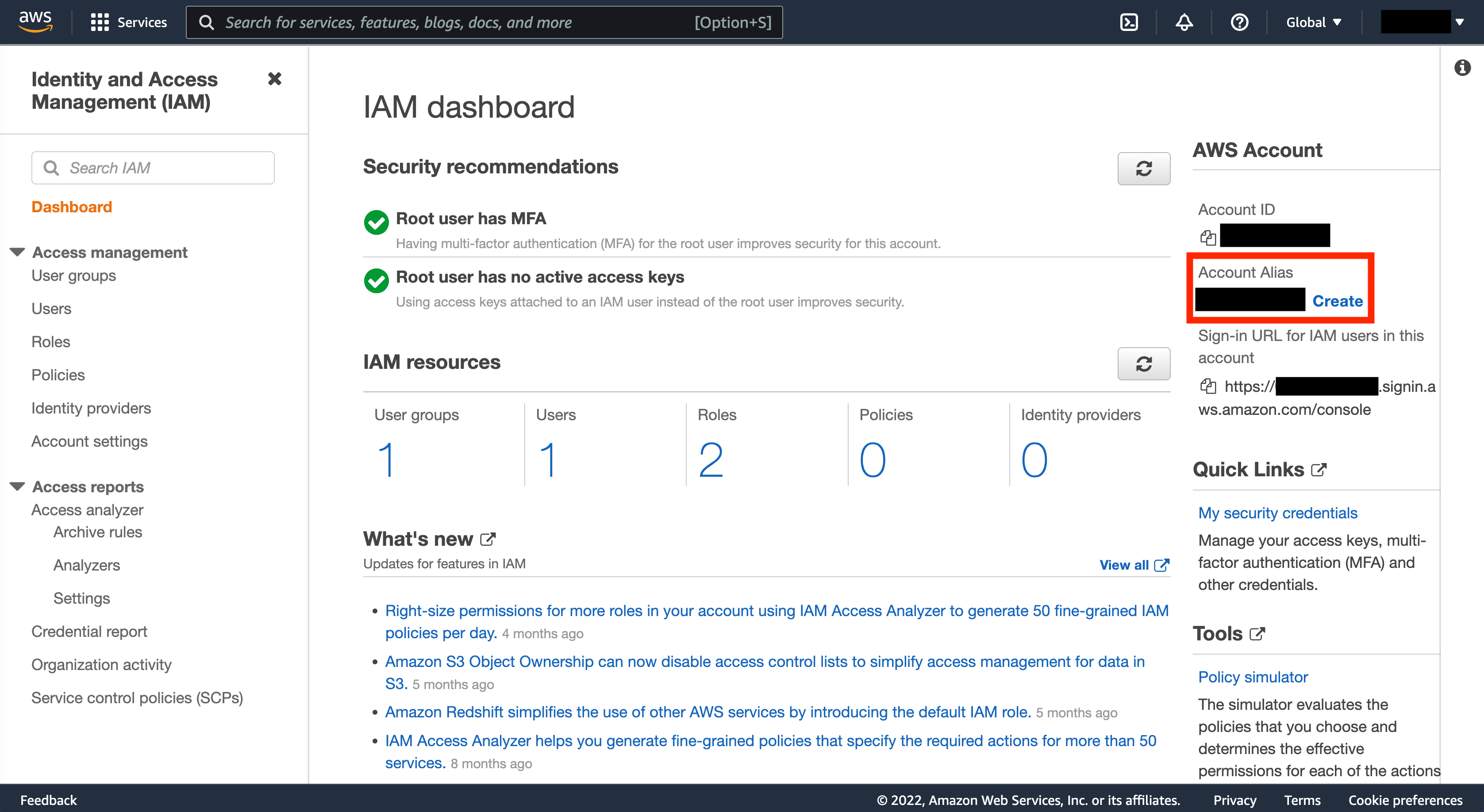Open the help question mark icon
1484x812 pixels.
point(1239,23)
